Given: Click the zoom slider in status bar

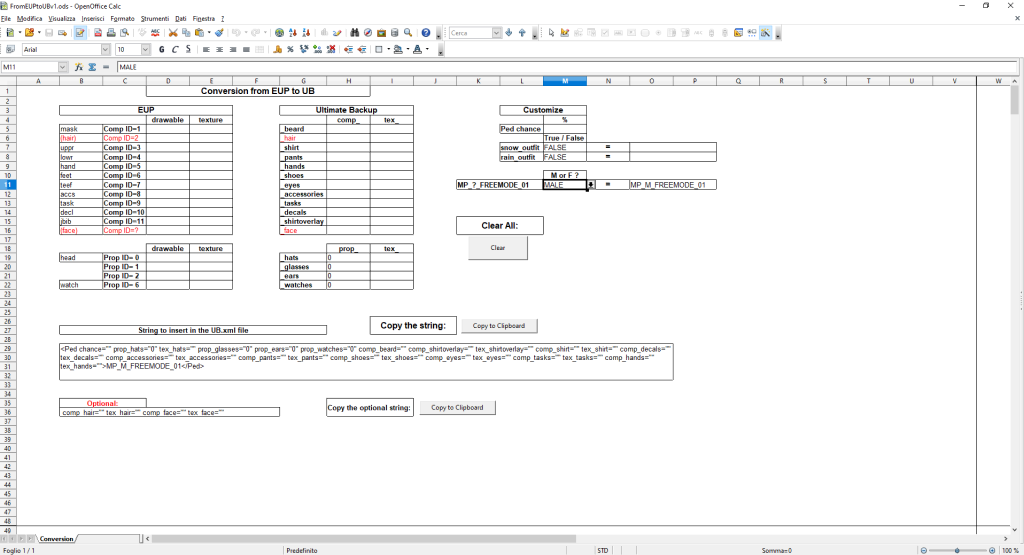Looking at the screenshot, I should (957, 550).
